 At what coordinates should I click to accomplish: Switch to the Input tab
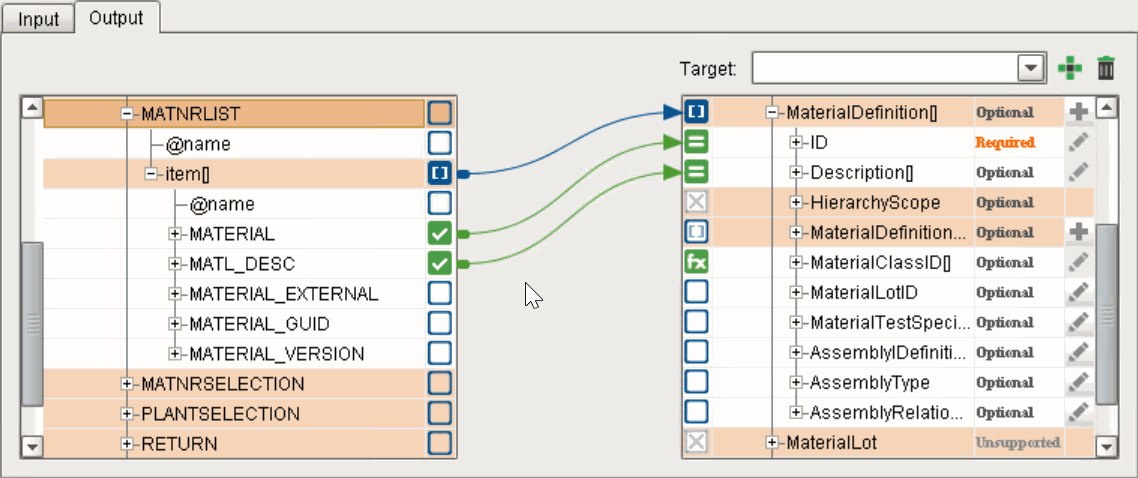pyautogui.click(x=38, y=19)
